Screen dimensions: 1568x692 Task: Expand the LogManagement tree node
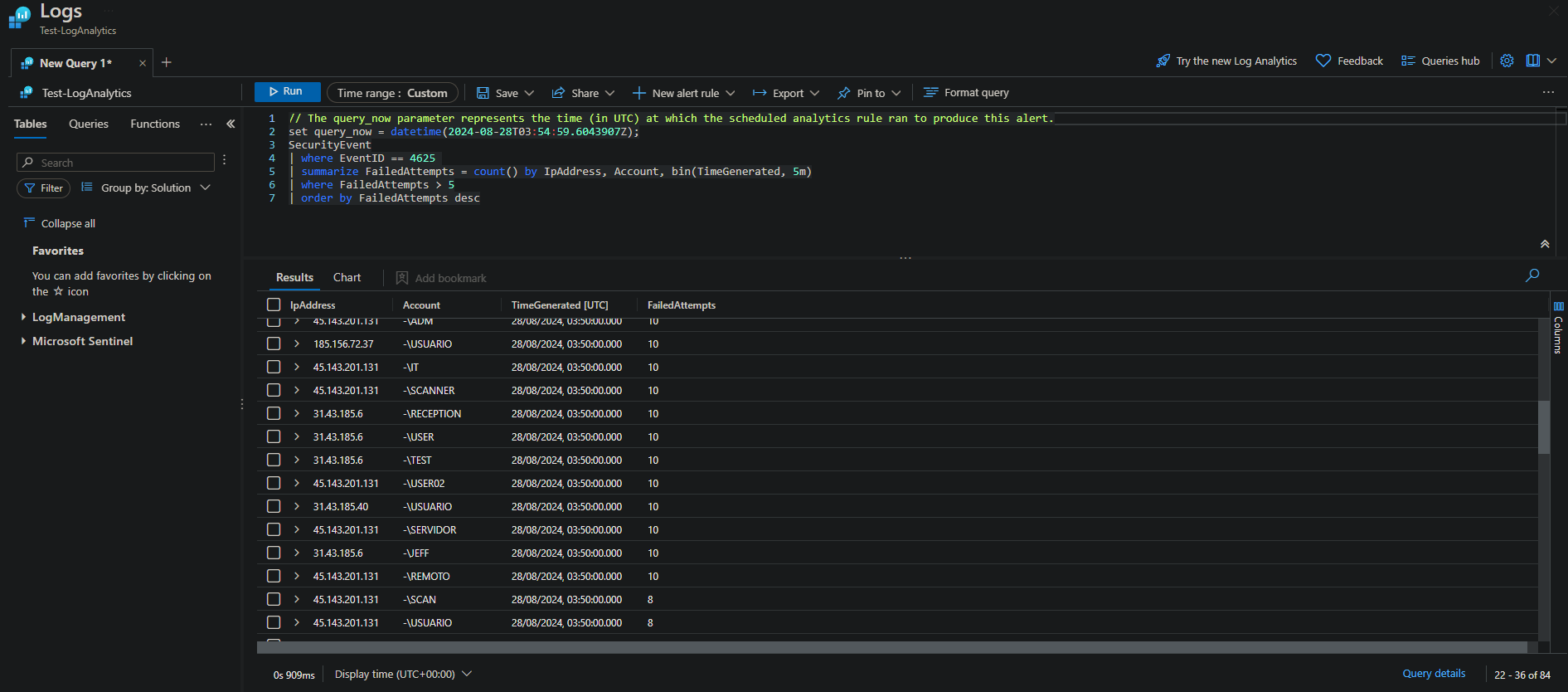coord(23,317)
